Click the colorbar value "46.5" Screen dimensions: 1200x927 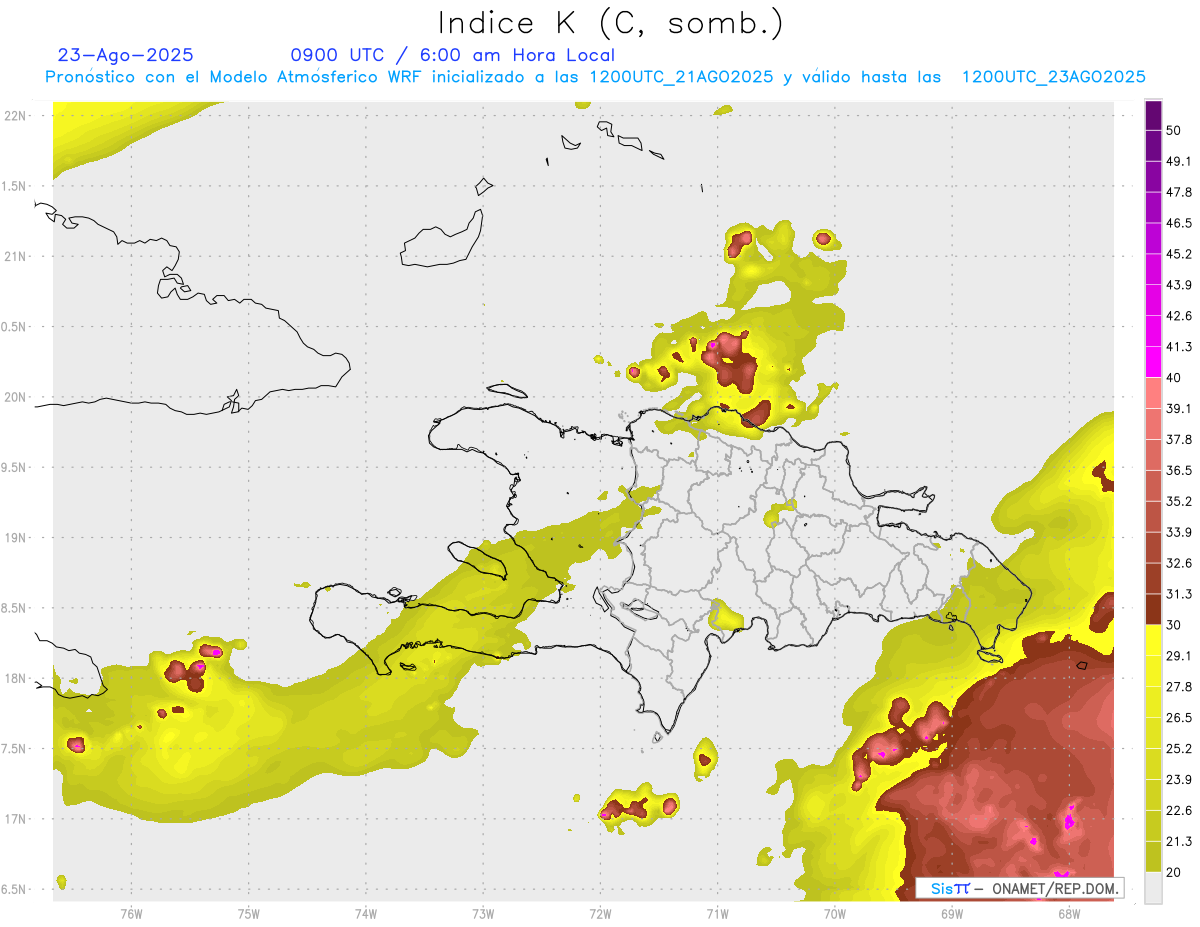click(x=1179, y=223)
